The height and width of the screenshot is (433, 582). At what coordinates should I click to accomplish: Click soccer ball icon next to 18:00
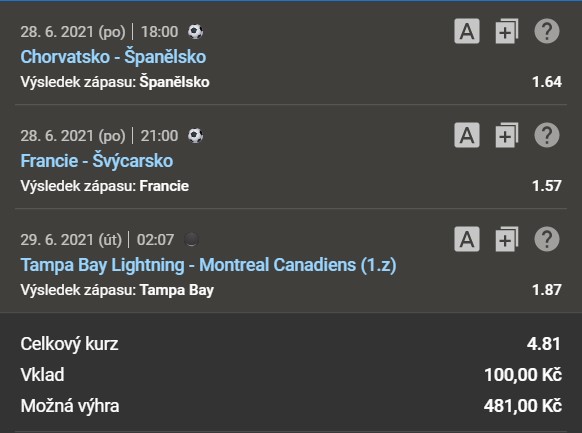(x=195, y=32)
